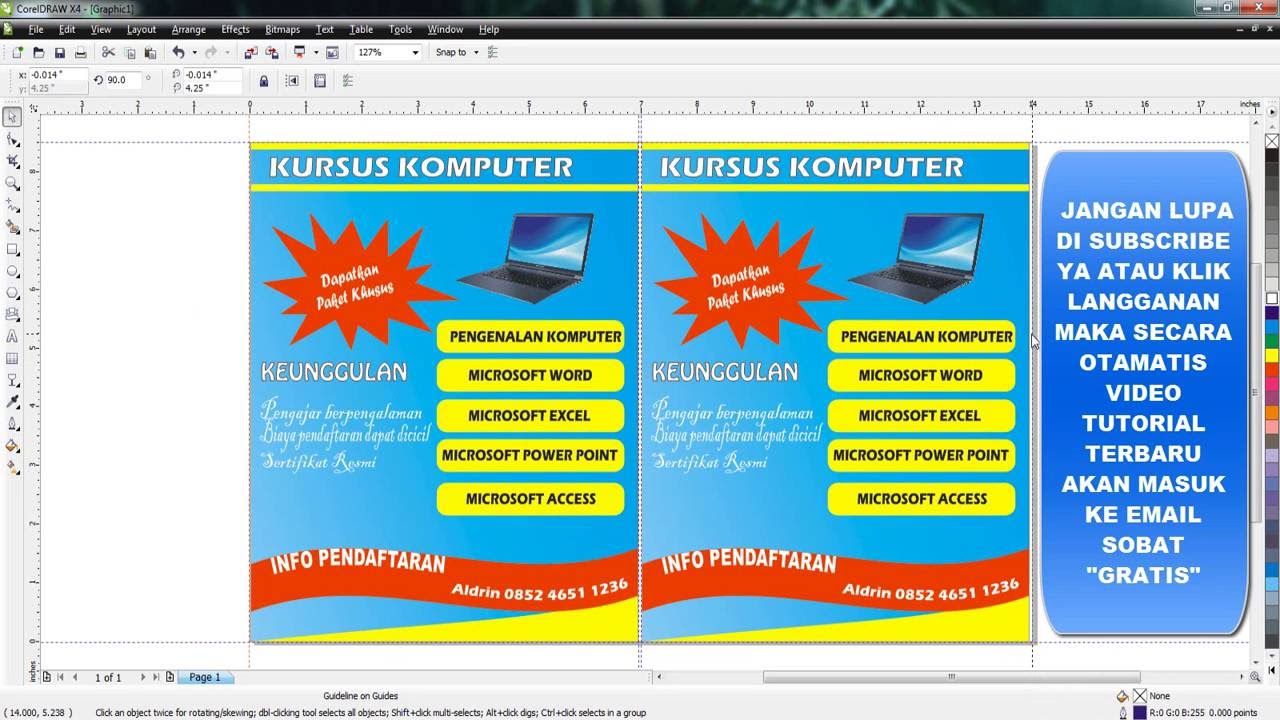Select the Interactive Fill tool
Screen dimensions: 1280x720
pyautogui.click(x=12, y=467)
